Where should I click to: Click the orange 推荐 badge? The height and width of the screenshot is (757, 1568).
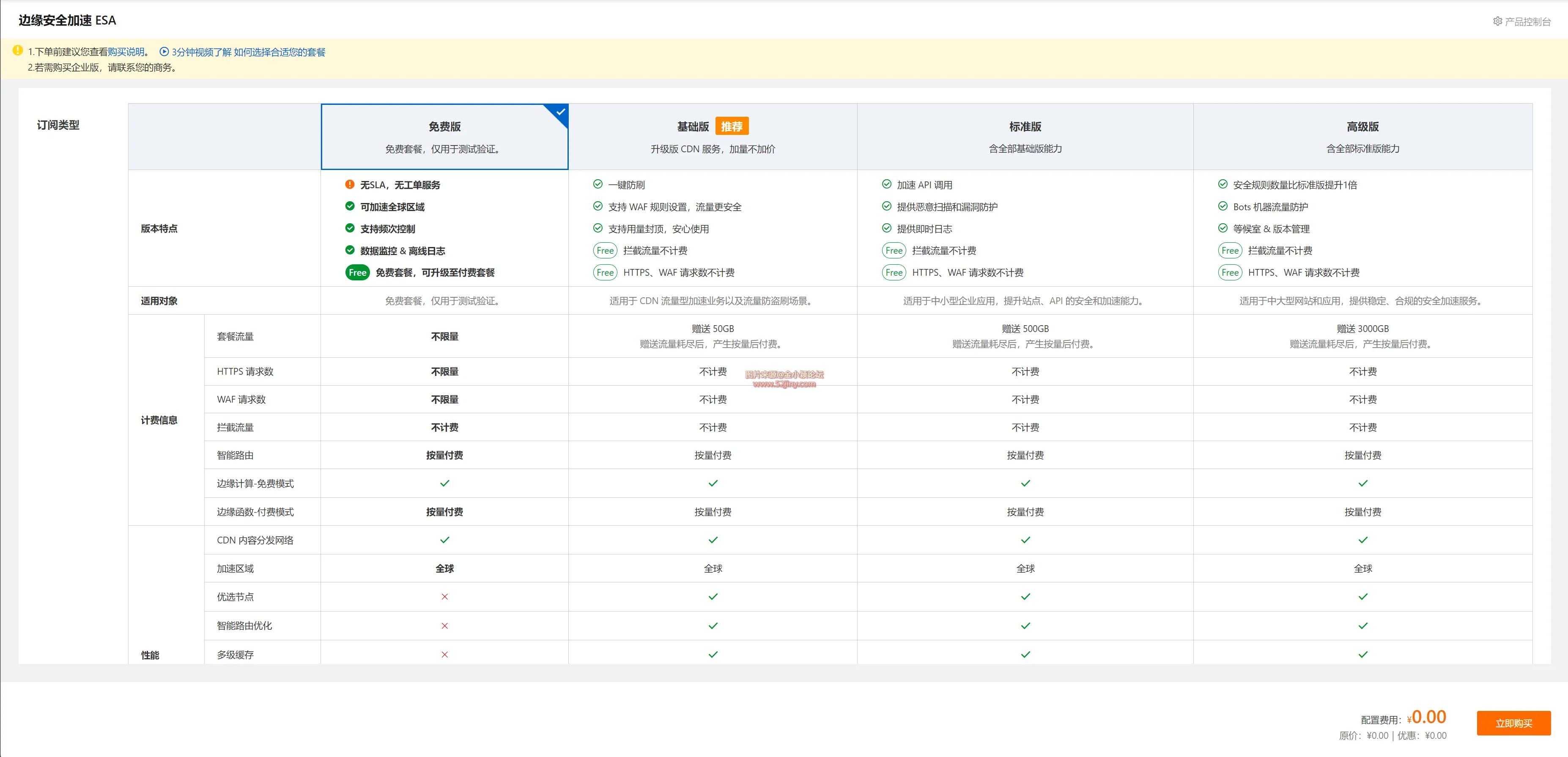[732, 126]
